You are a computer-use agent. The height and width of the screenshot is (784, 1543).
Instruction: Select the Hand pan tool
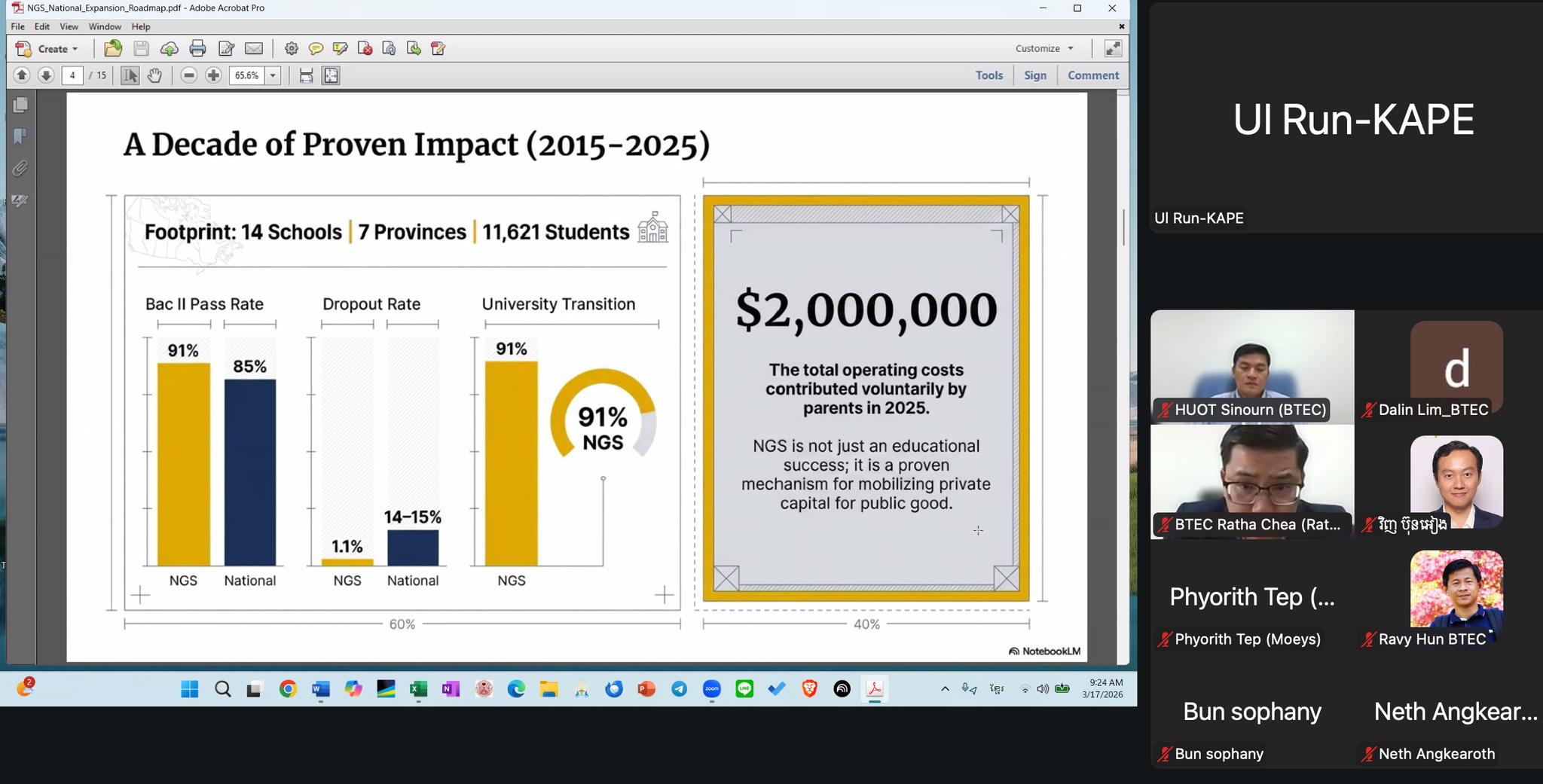point(154,75)
